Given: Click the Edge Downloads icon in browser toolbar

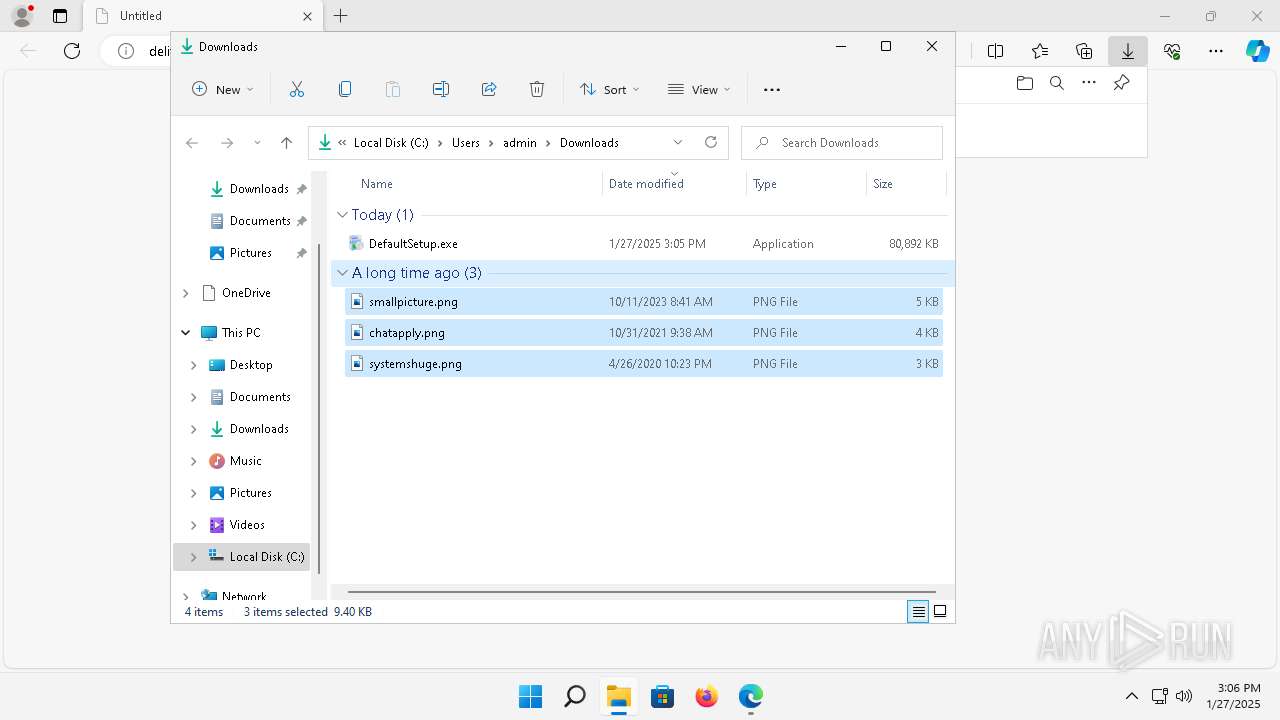Looking at the screenshot, I should click(1128, 51).
